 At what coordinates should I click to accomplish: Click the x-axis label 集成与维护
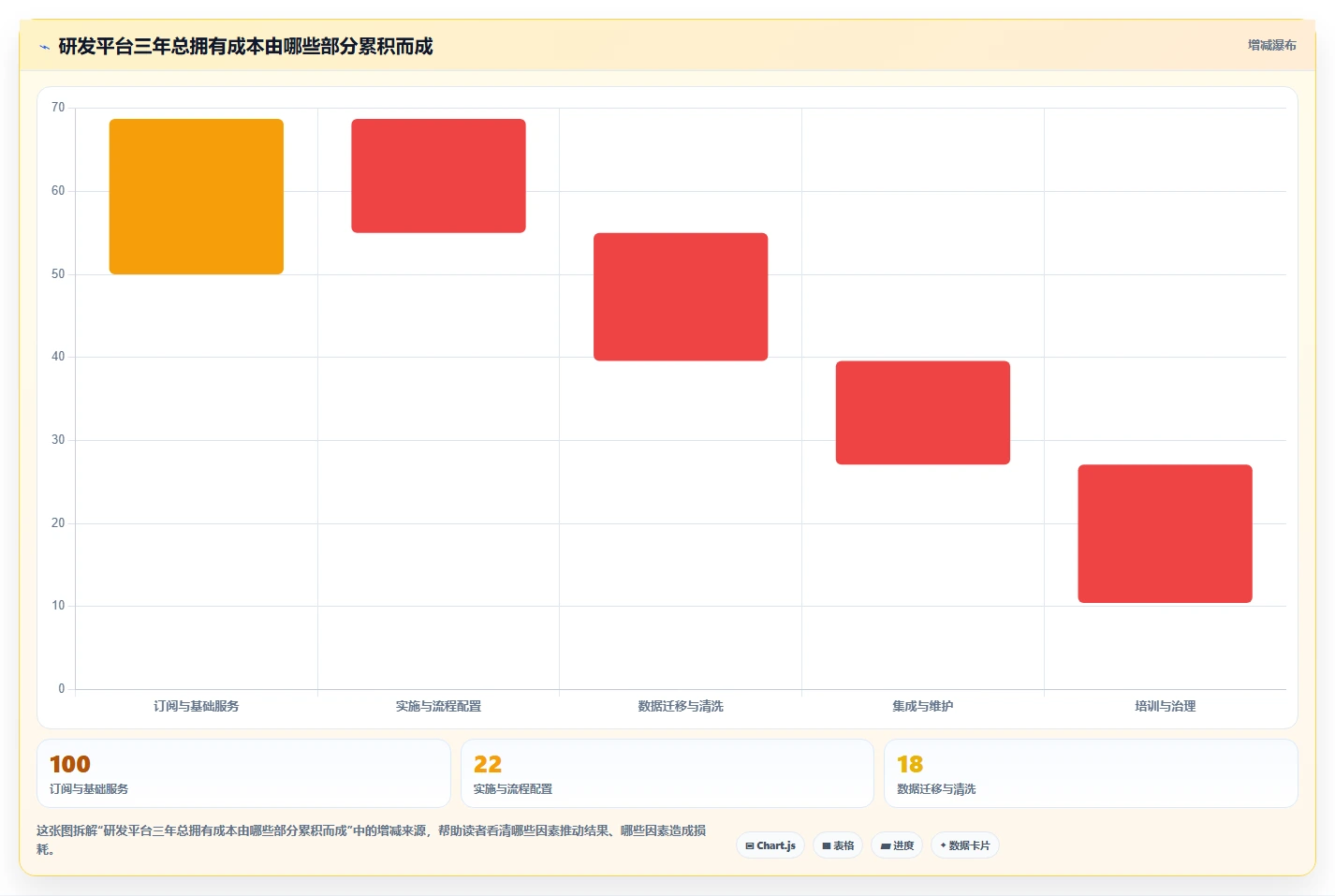[x=923, y=706]
